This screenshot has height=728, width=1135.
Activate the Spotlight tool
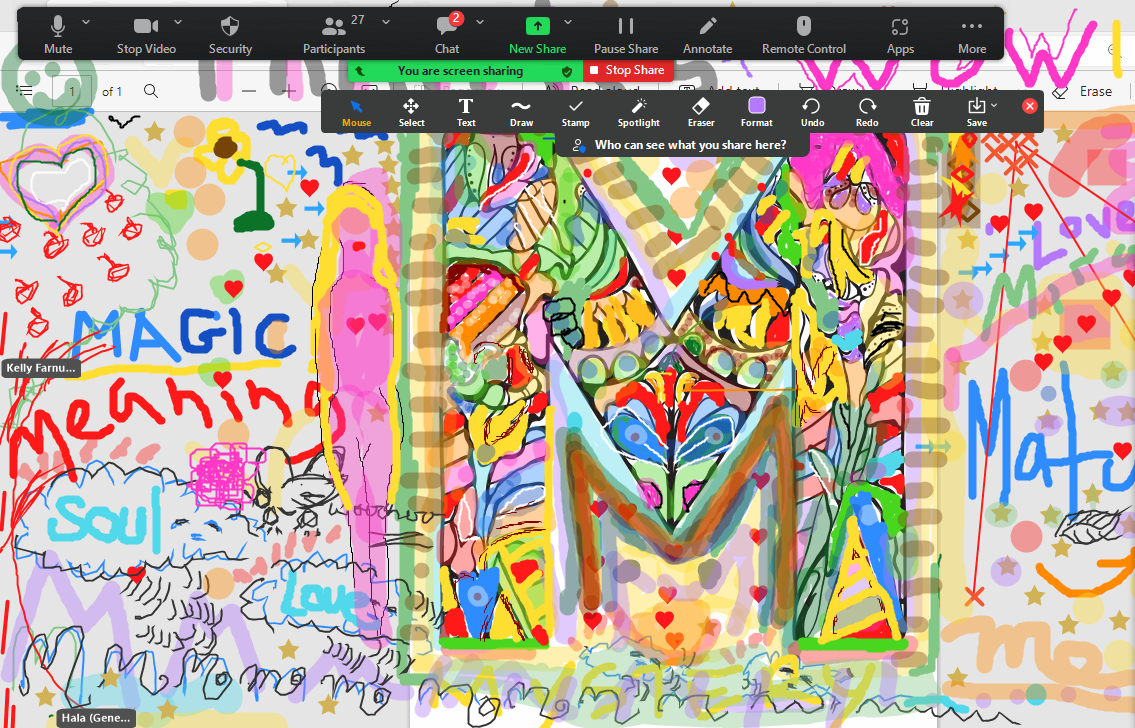pyautogui.click(x=638, y=112)
